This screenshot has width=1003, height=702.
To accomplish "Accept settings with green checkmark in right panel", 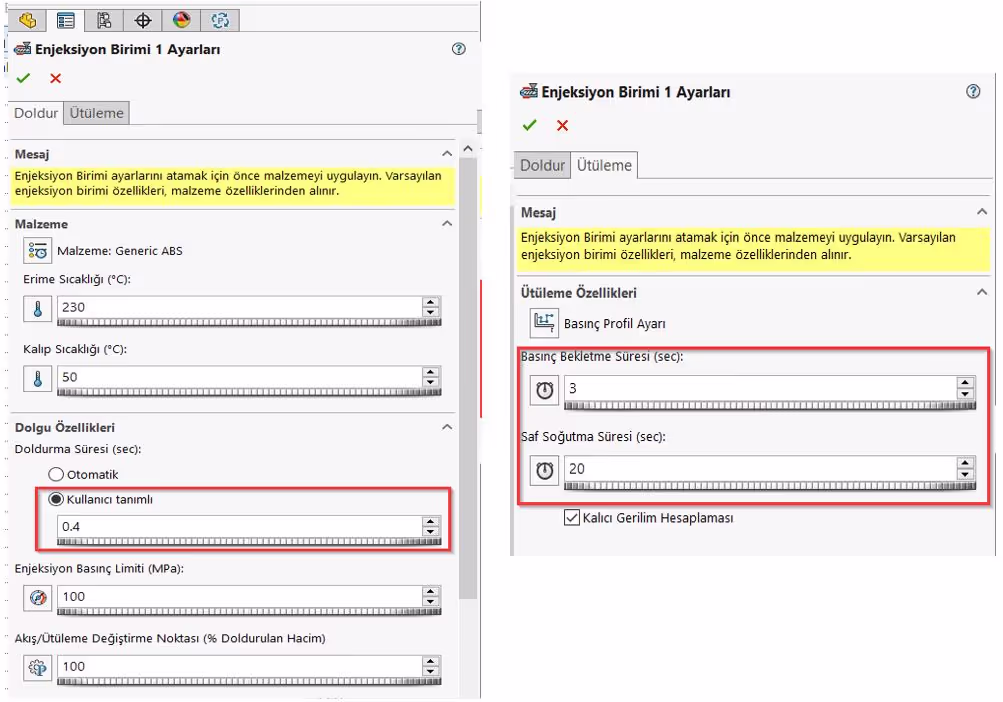I will point(530,125).
